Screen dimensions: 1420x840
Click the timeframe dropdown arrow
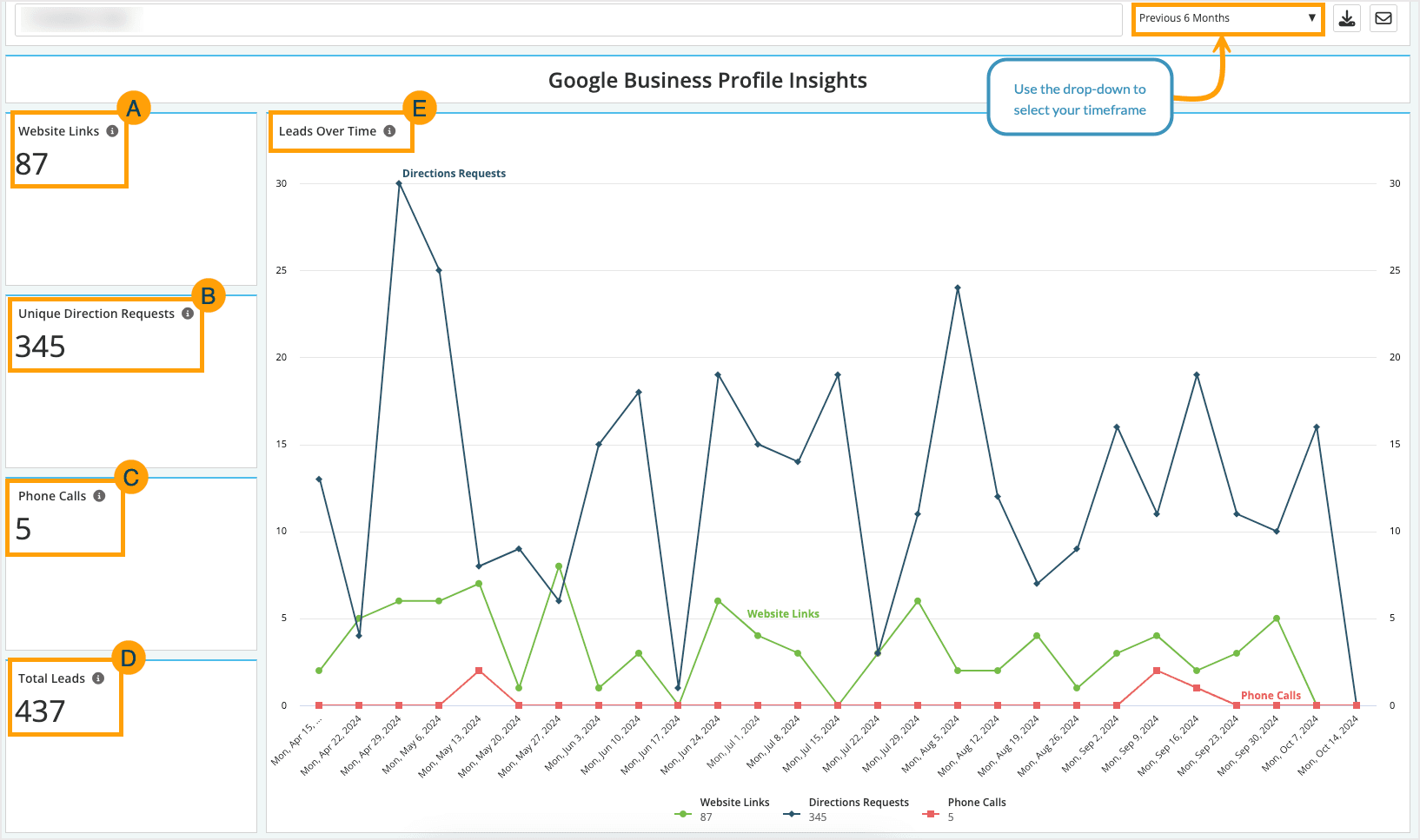pyautogui.click(x=1312, y=17)
